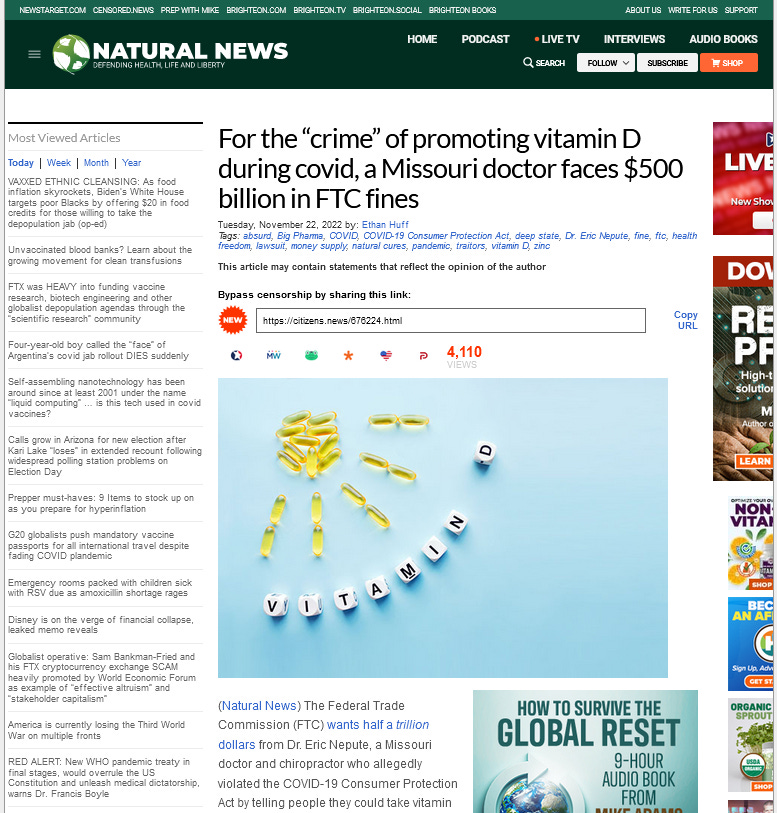The image size is (777, 813).
Task: Open the Brighteon.TV top link
Action: click(319, 10)
